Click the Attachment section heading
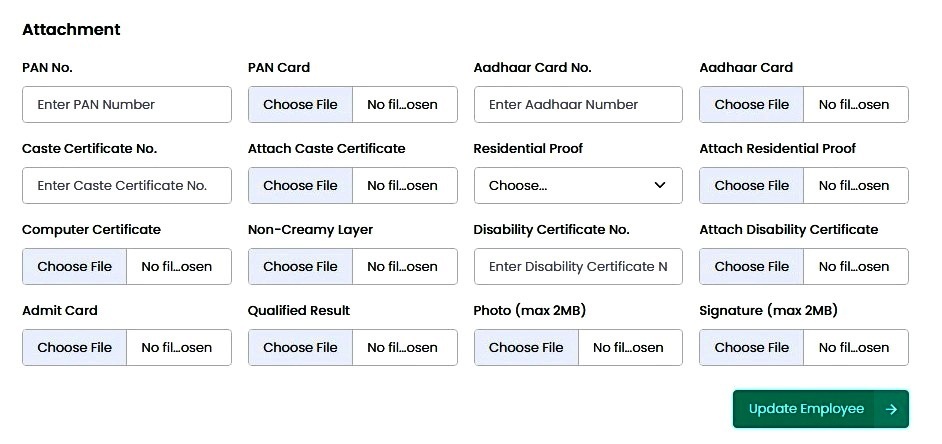942x444 pixels. click(71, 30)
